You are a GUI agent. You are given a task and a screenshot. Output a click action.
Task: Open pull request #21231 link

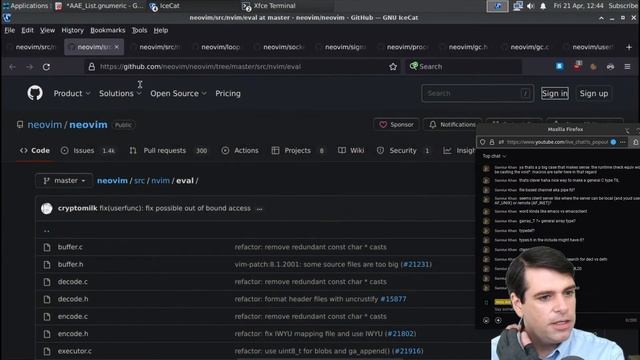click(x=416, y=264)
